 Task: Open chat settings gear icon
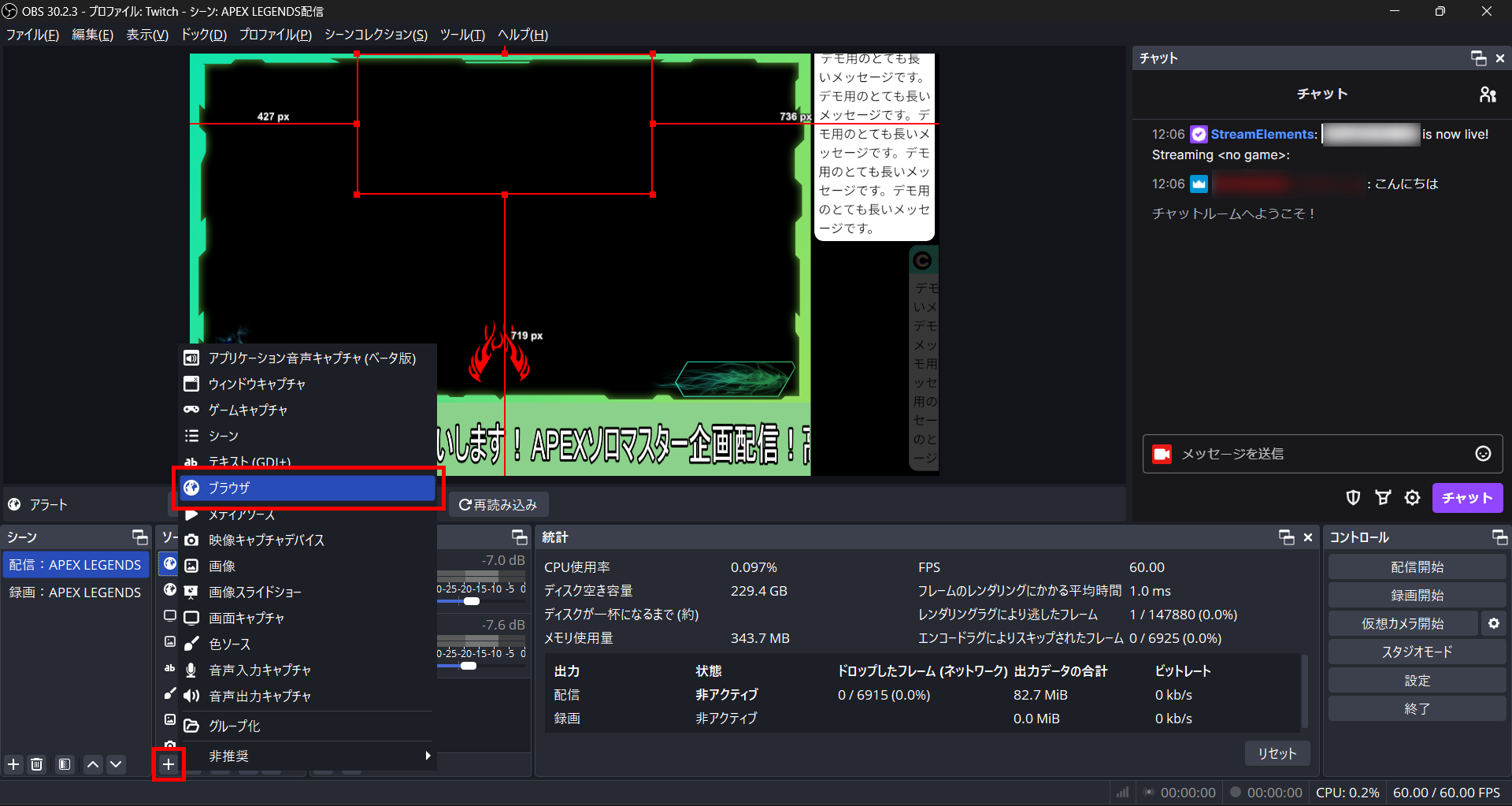1413,498
